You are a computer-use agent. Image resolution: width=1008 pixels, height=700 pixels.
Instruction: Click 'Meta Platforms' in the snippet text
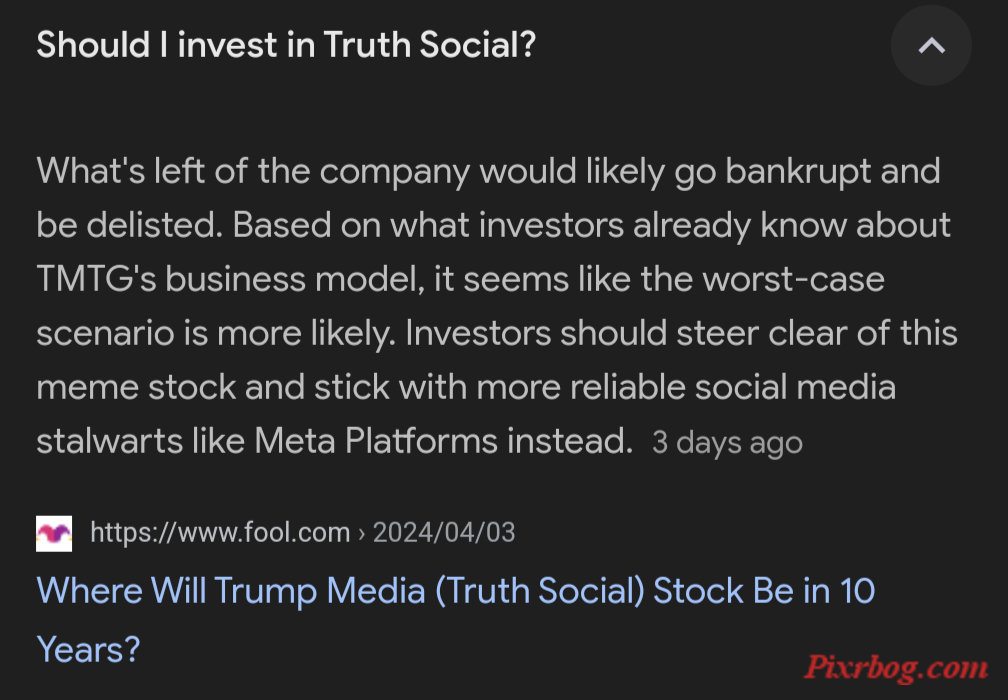click(376, 441)
